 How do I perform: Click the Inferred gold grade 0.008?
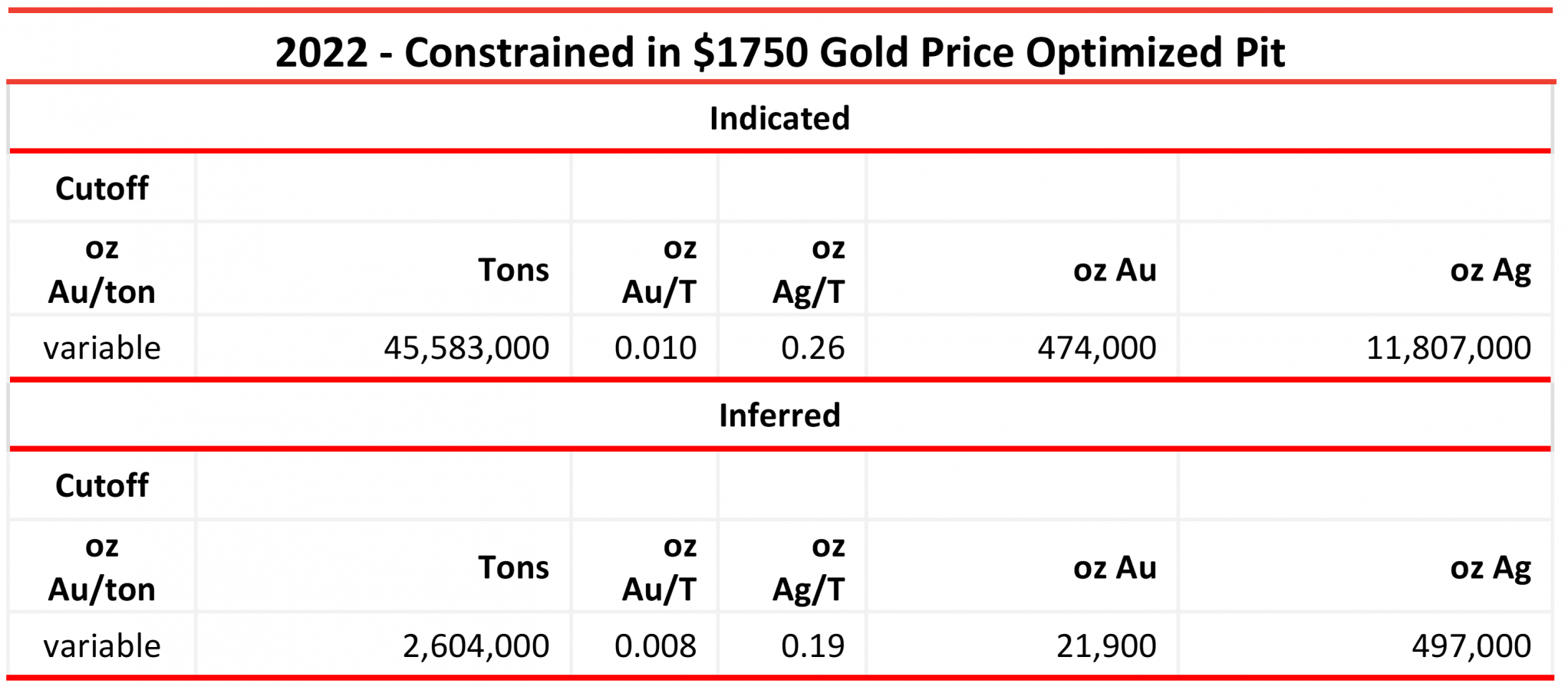pos(655,646)
